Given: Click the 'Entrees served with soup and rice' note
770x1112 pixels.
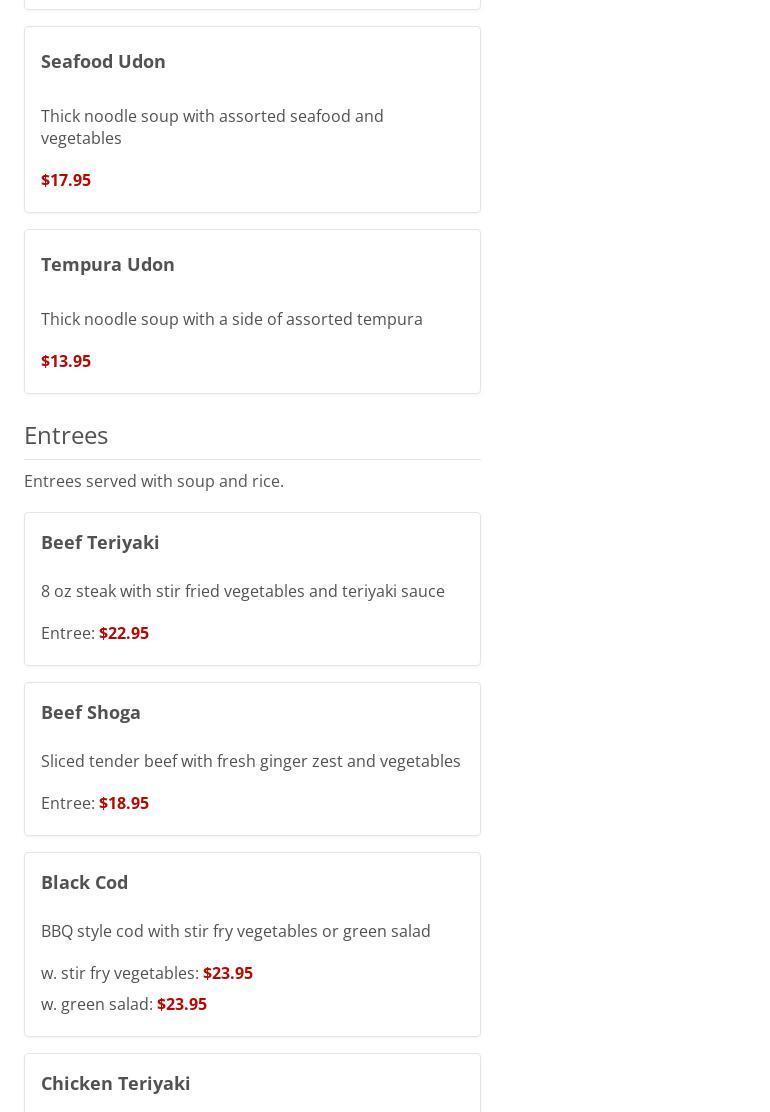Looking at the screenshot, I should pos(154,481).
